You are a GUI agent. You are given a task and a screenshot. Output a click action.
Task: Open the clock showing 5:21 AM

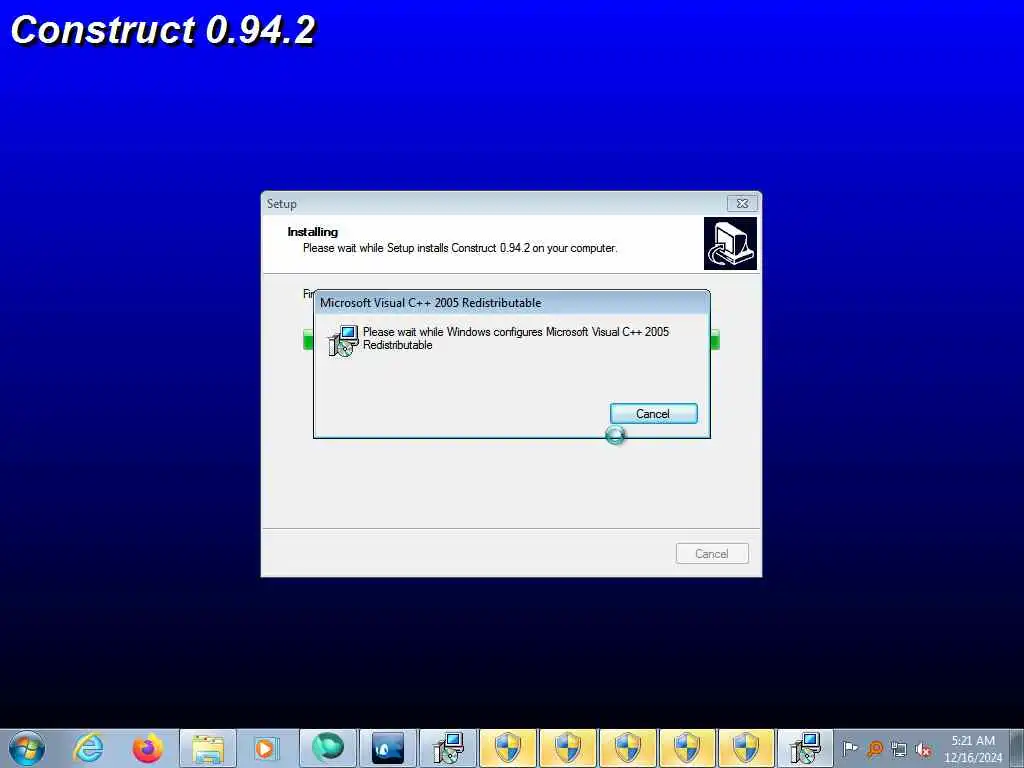pyautogui.click(x=973, y=749)
